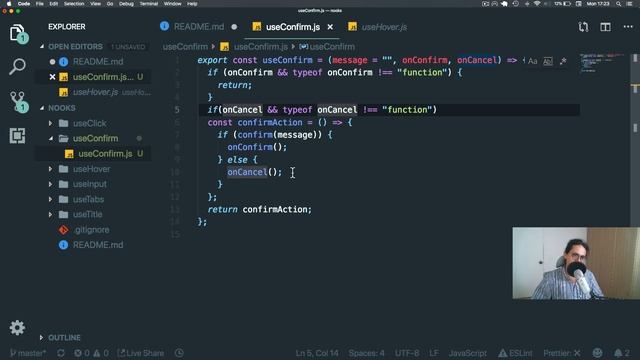Open the Apple menu
640x360 pixels.
tap(9, 4)
